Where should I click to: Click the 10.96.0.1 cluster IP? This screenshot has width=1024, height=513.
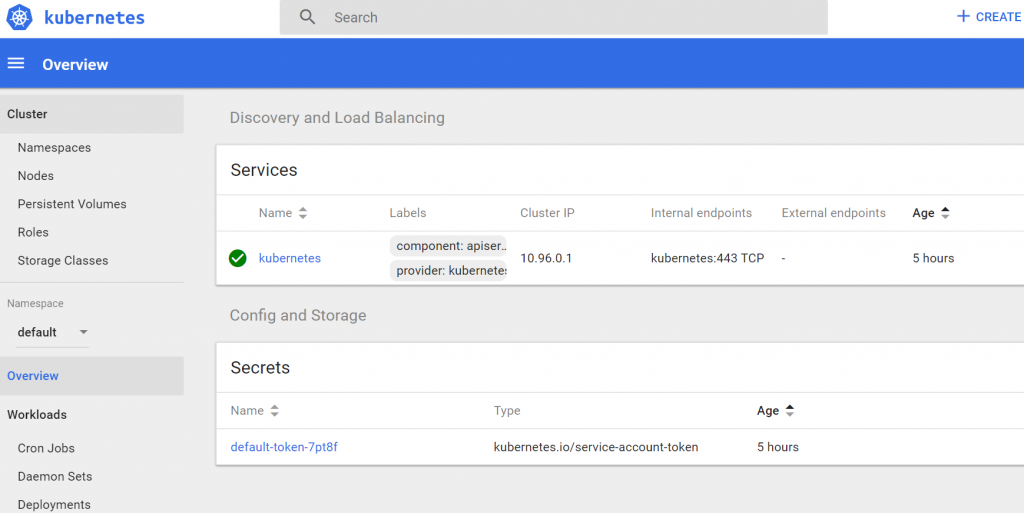[x=546, y=258]
